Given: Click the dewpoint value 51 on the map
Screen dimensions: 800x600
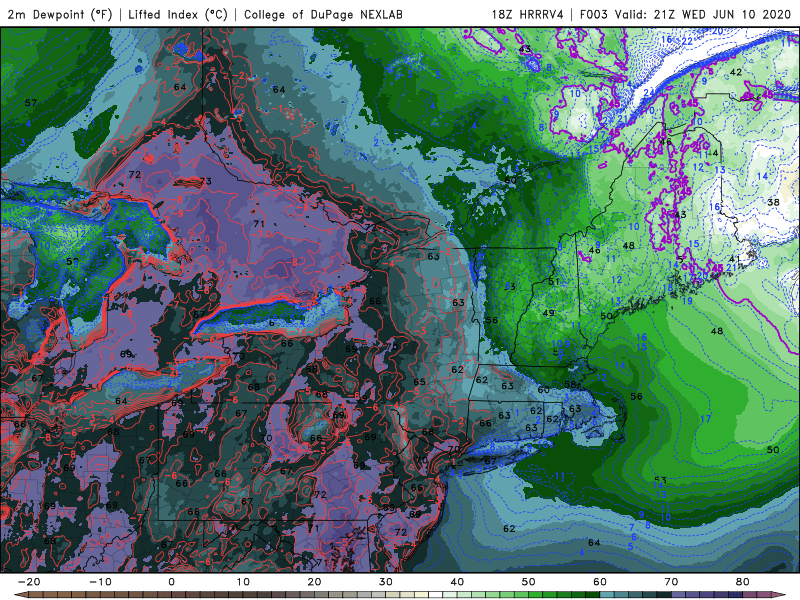Looking at the screenshot, I should tap(553, 281).
